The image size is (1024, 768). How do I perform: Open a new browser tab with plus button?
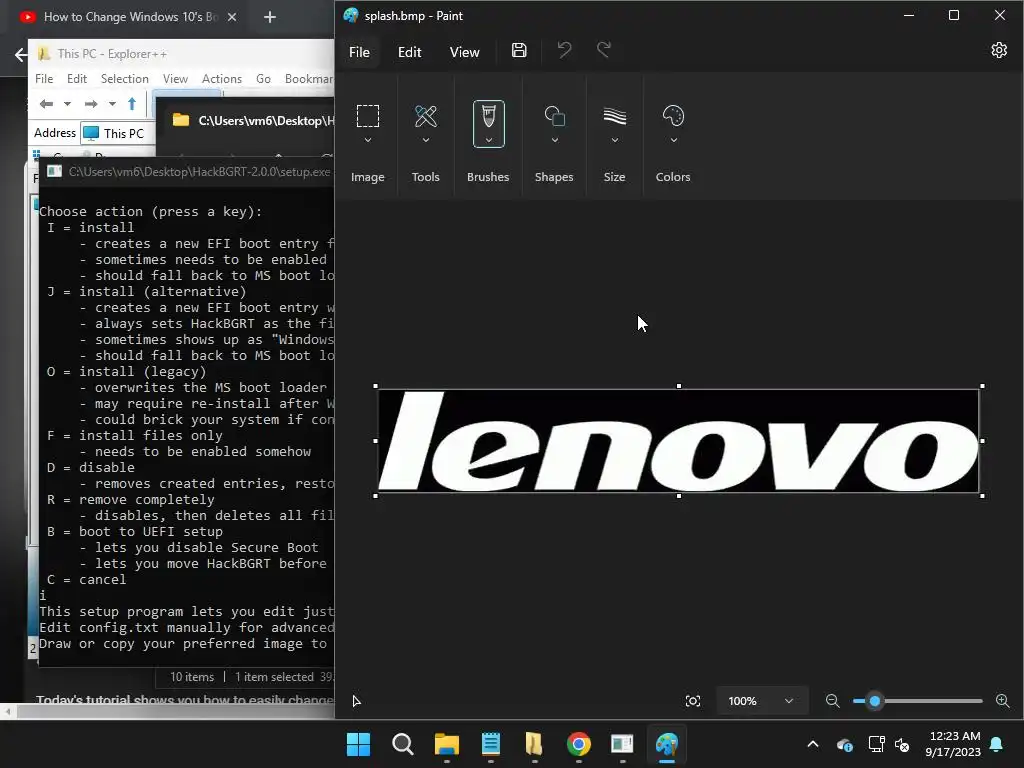click(270, 17)
